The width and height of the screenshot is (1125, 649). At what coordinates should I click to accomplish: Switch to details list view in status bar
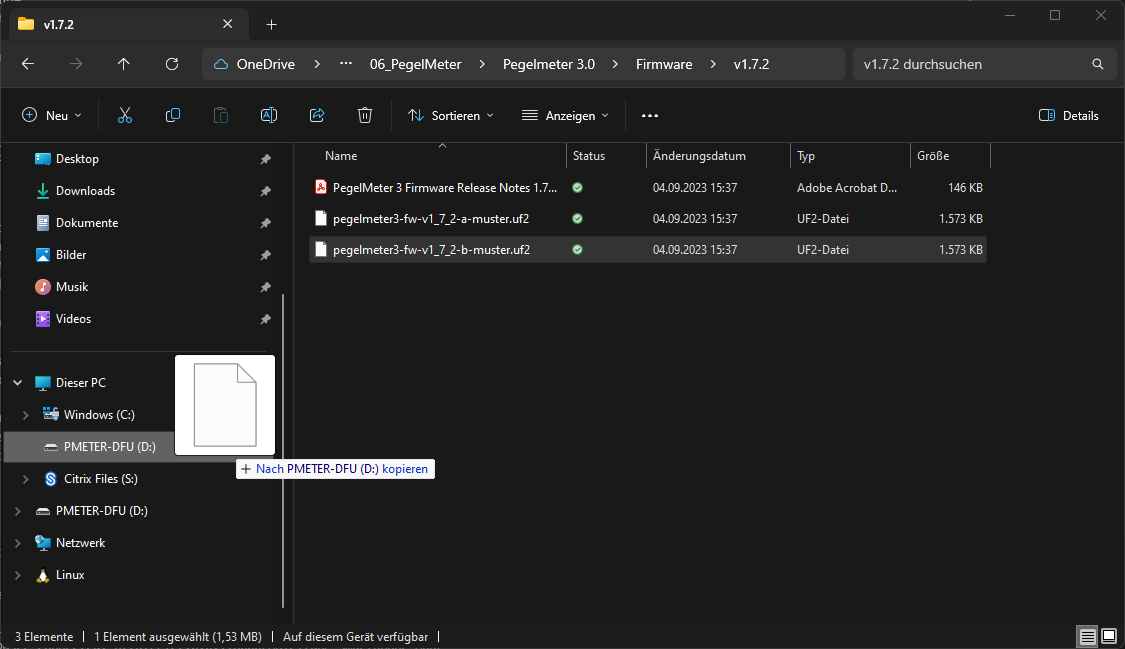coord(1087,636)
